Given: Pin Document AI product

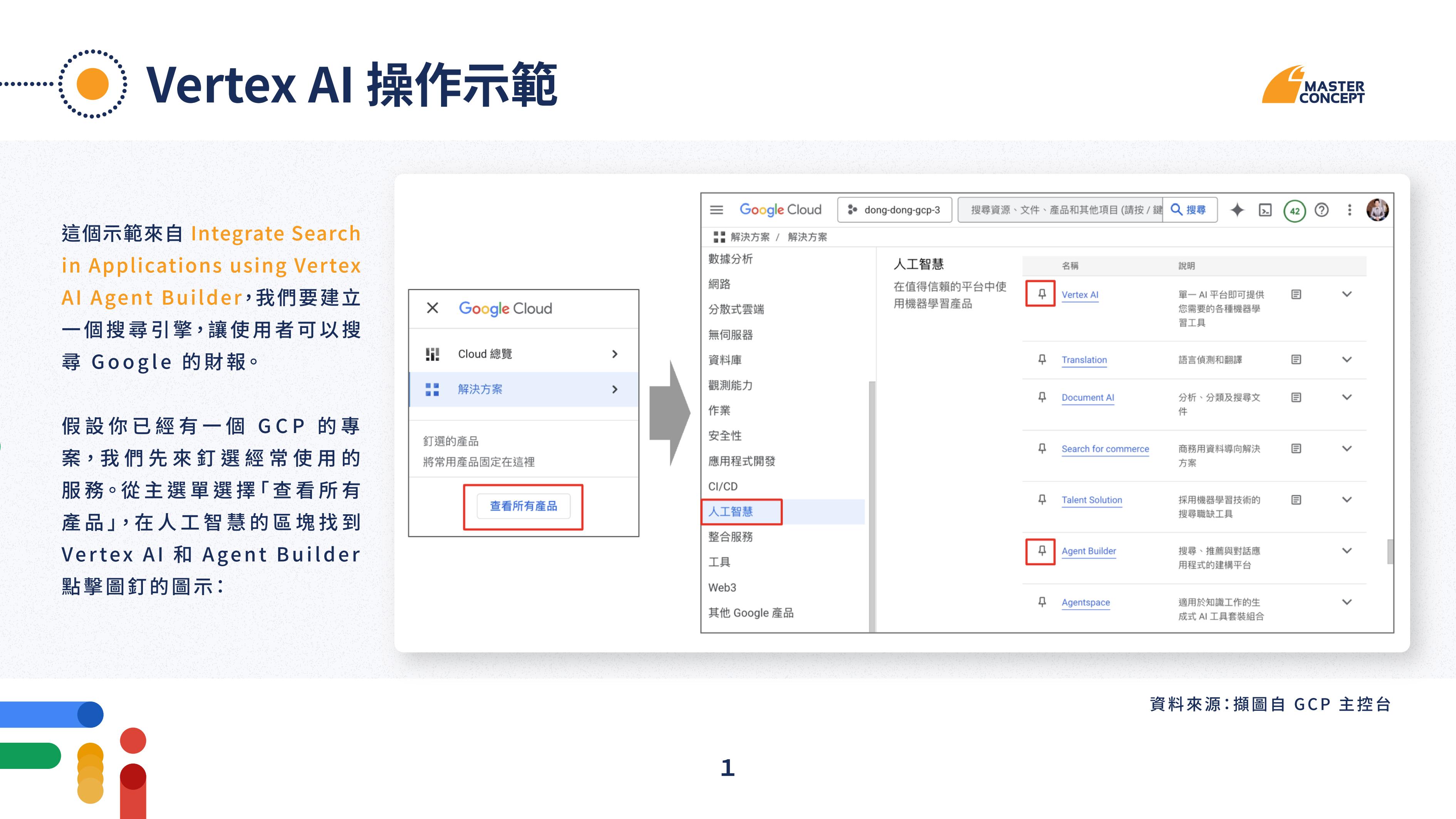Looking at the screenshot, I should [1042, 397].
